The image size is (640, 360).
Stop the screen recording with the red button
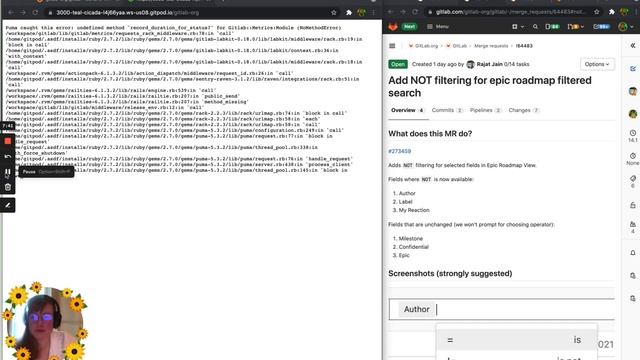tap(7, 141)
